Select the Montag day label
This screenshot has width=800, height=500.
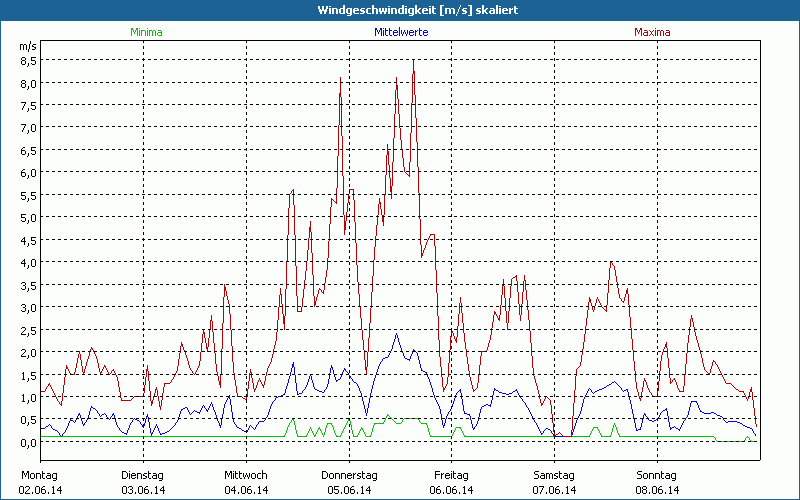click(x=39, y=475)
